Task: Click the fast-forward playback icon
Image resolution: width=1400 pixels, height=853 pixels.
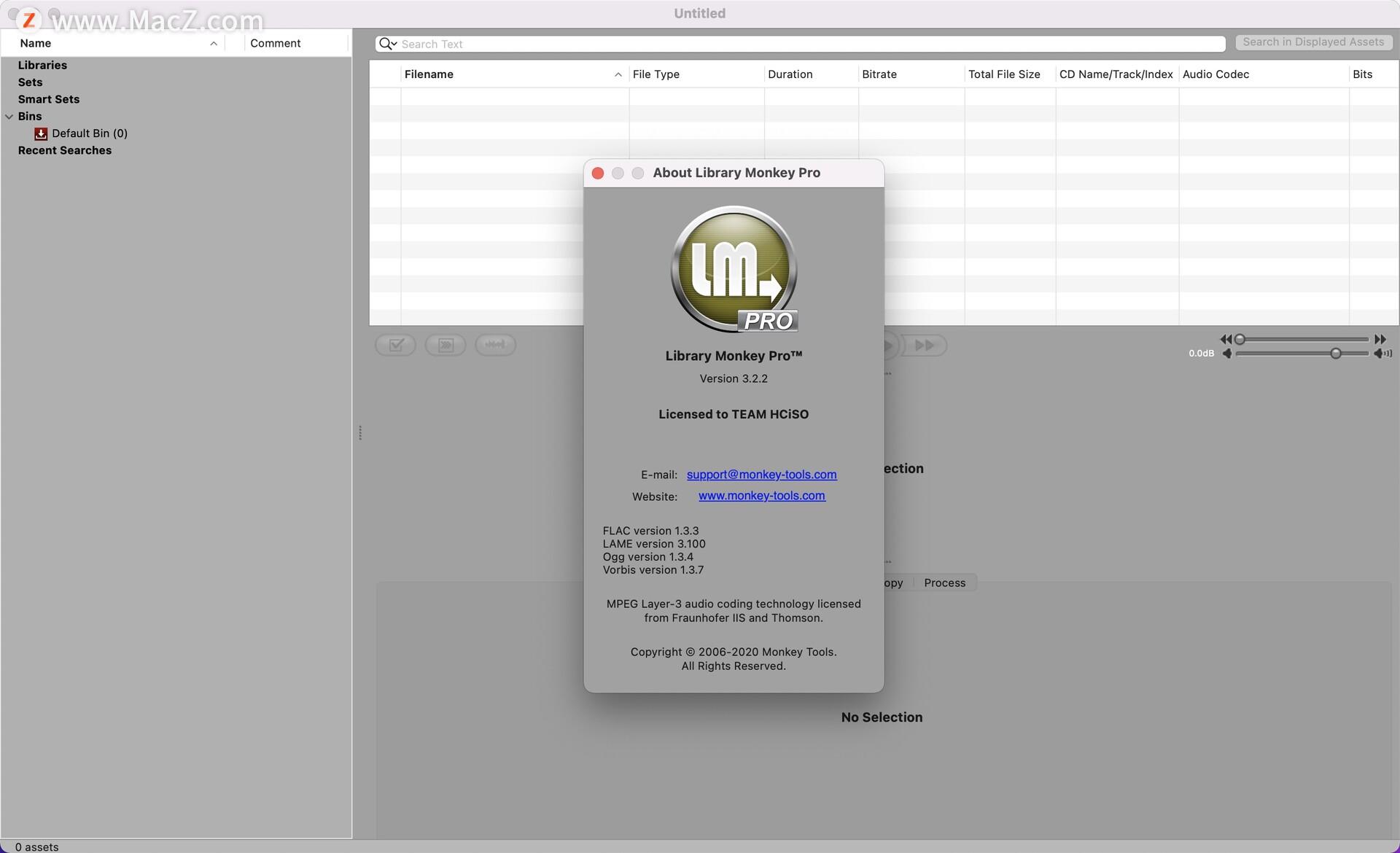Action: (x=922, y=345)
